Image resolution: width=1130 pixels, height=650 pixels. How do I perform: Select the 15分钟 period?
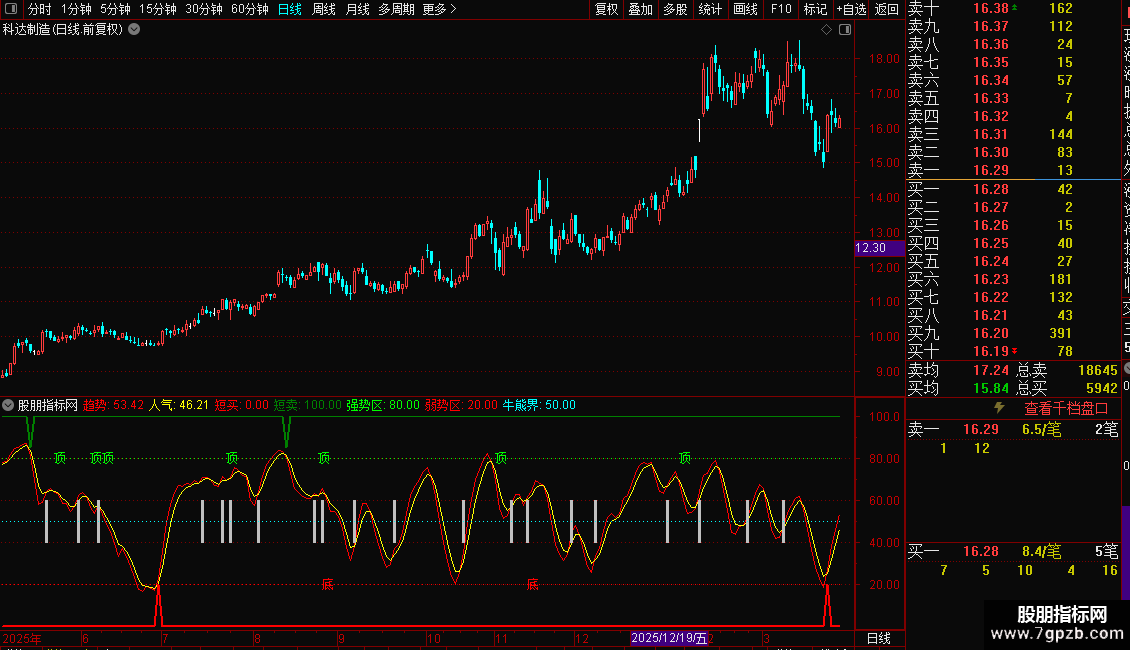(158, 9)
